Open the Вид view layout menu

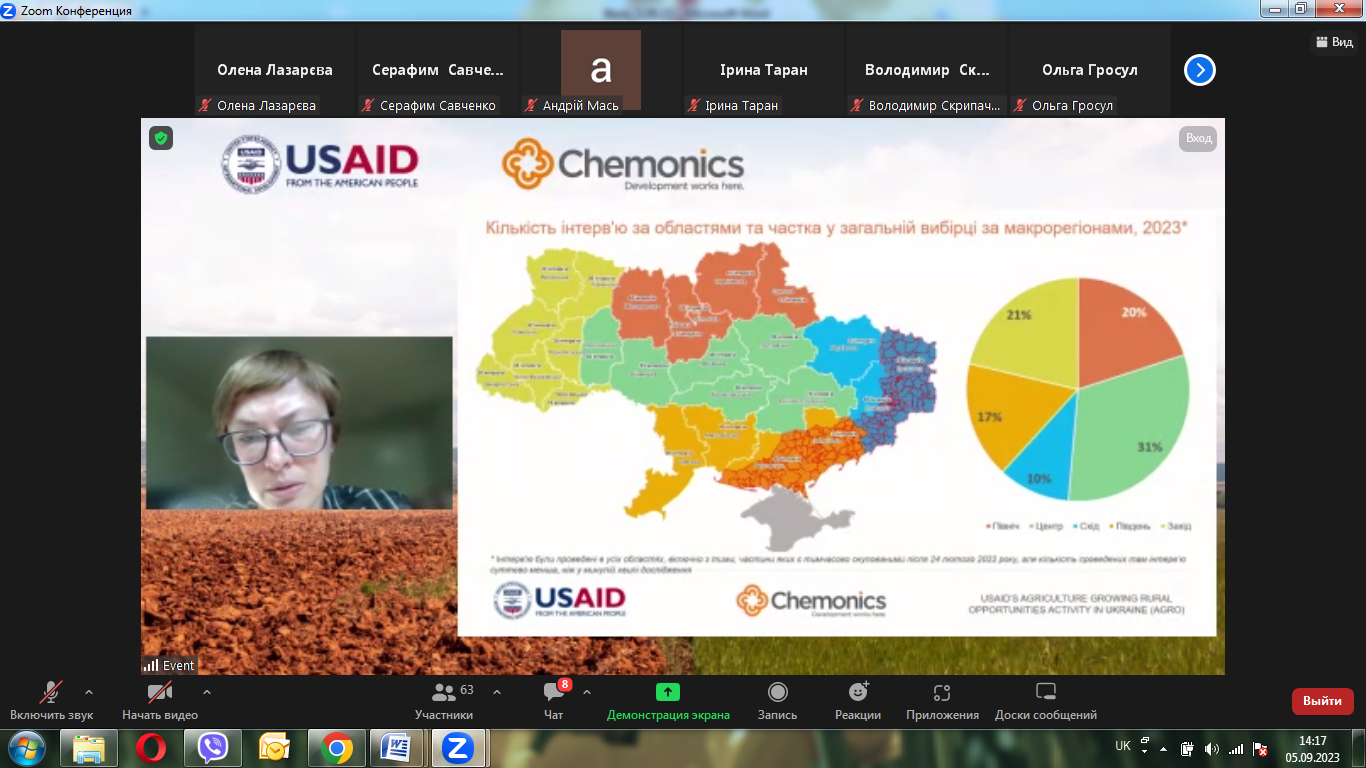1335,42
